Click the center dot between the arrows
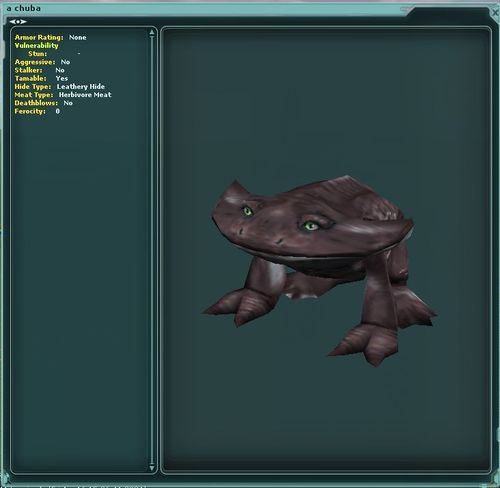The image size is (500, 488). click(x=18, y=22)
